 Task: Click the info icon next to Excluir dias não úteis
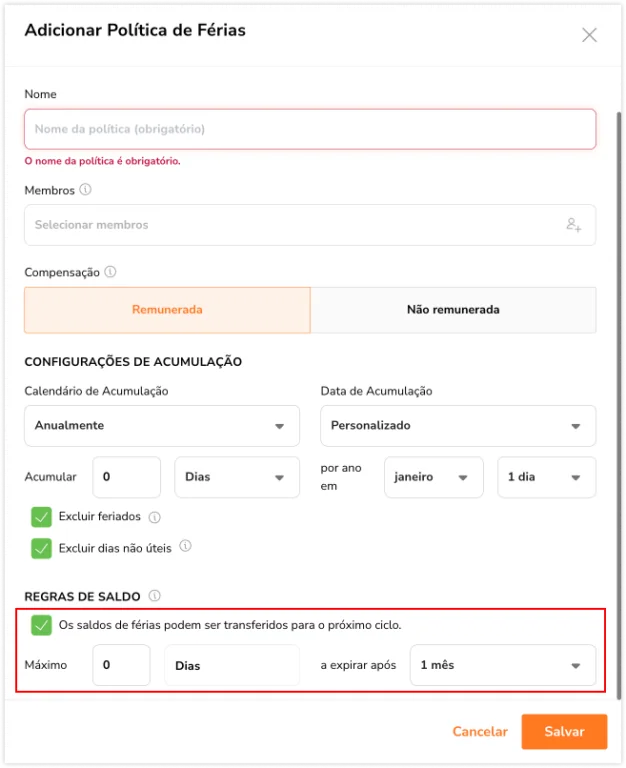(x=185, y=546)
